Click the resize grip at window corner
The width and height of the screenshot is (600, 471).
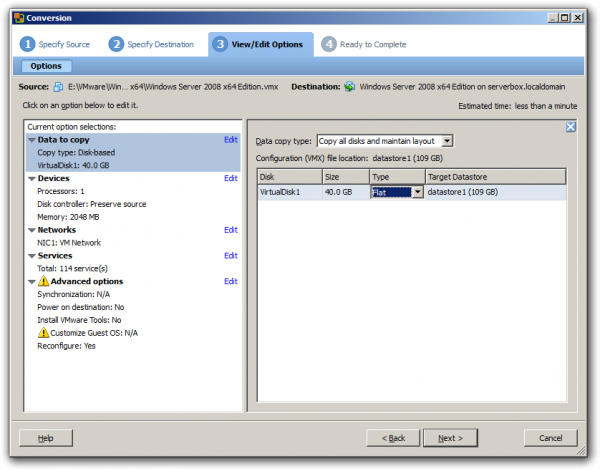[581, 451]
